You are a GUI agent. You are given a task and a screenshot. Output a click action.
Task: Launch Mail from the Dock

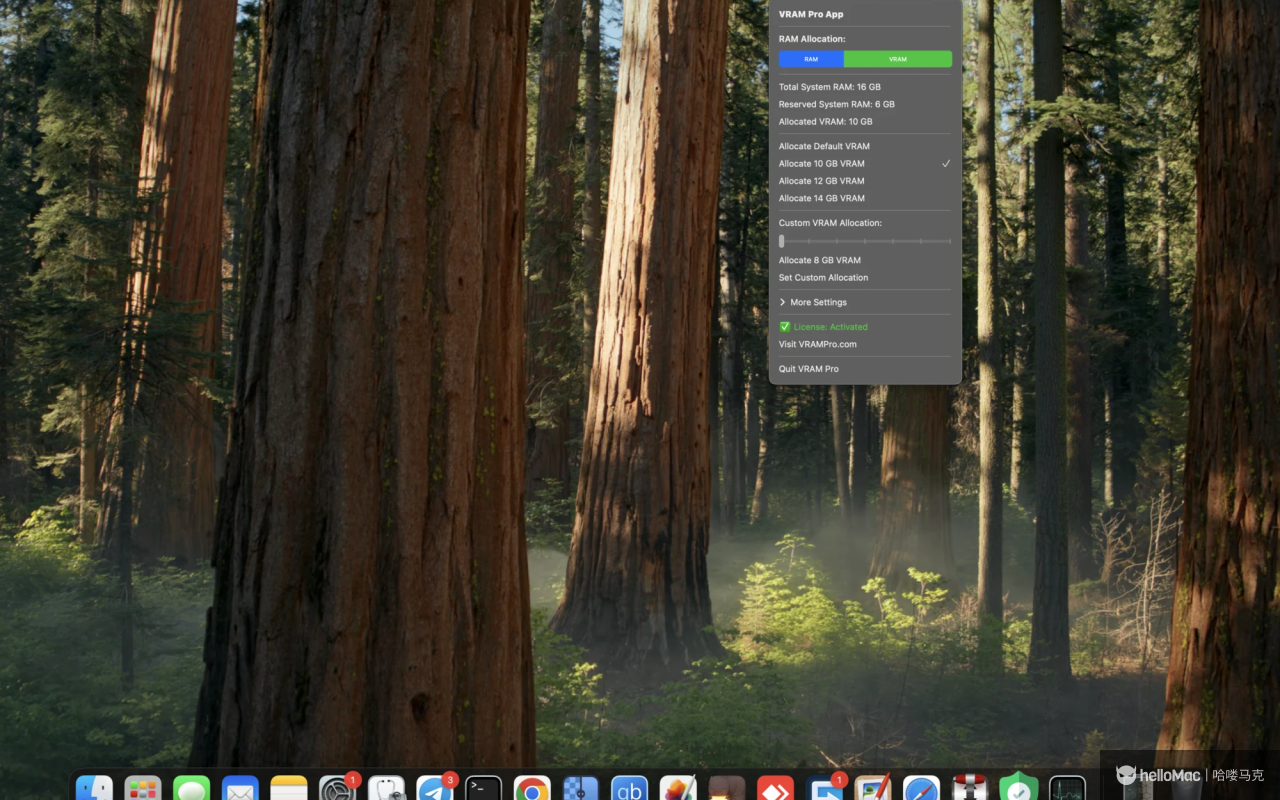(240, 790)
